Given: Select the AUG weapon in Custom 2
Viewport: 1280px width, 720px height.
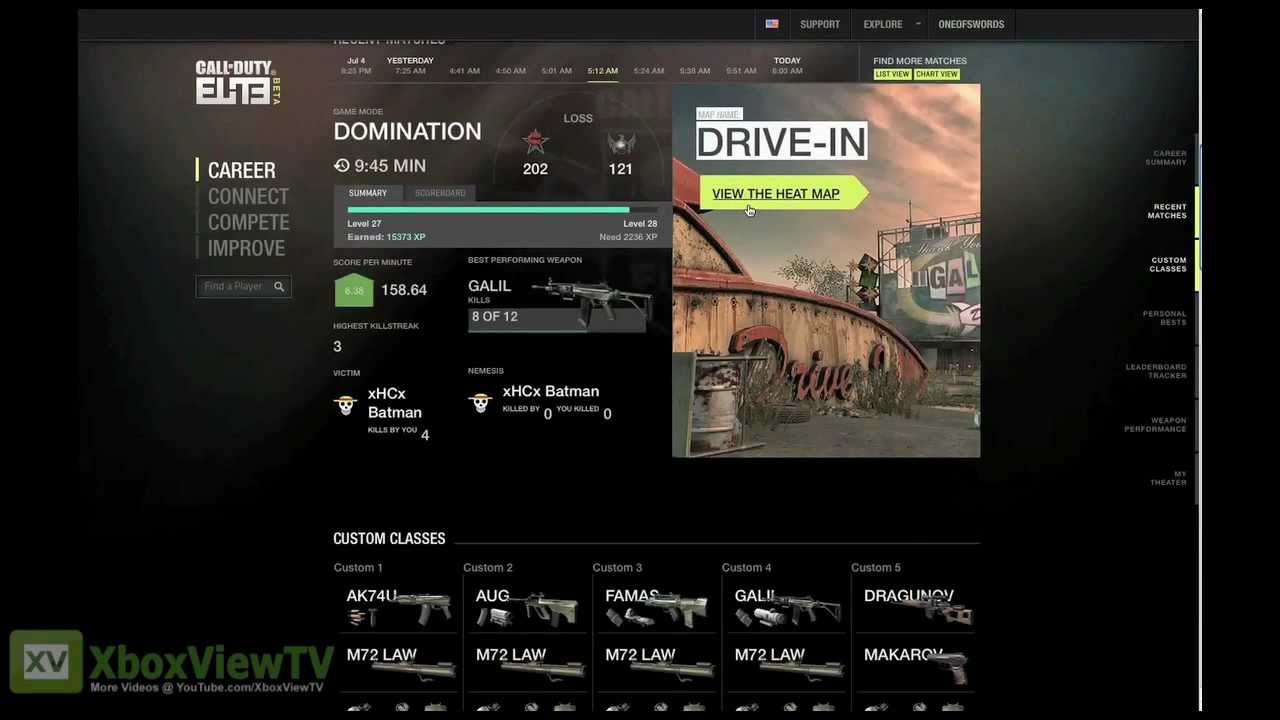Looking at the screenshot, I should (526, 607).
